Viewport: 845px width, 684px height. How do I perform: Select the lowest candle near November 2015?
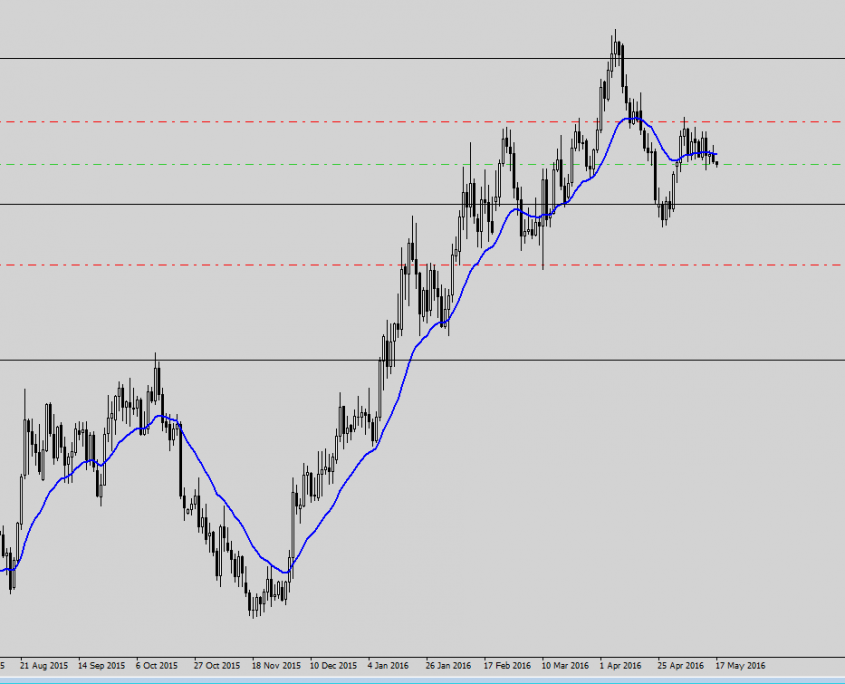(x=253, y=605)
